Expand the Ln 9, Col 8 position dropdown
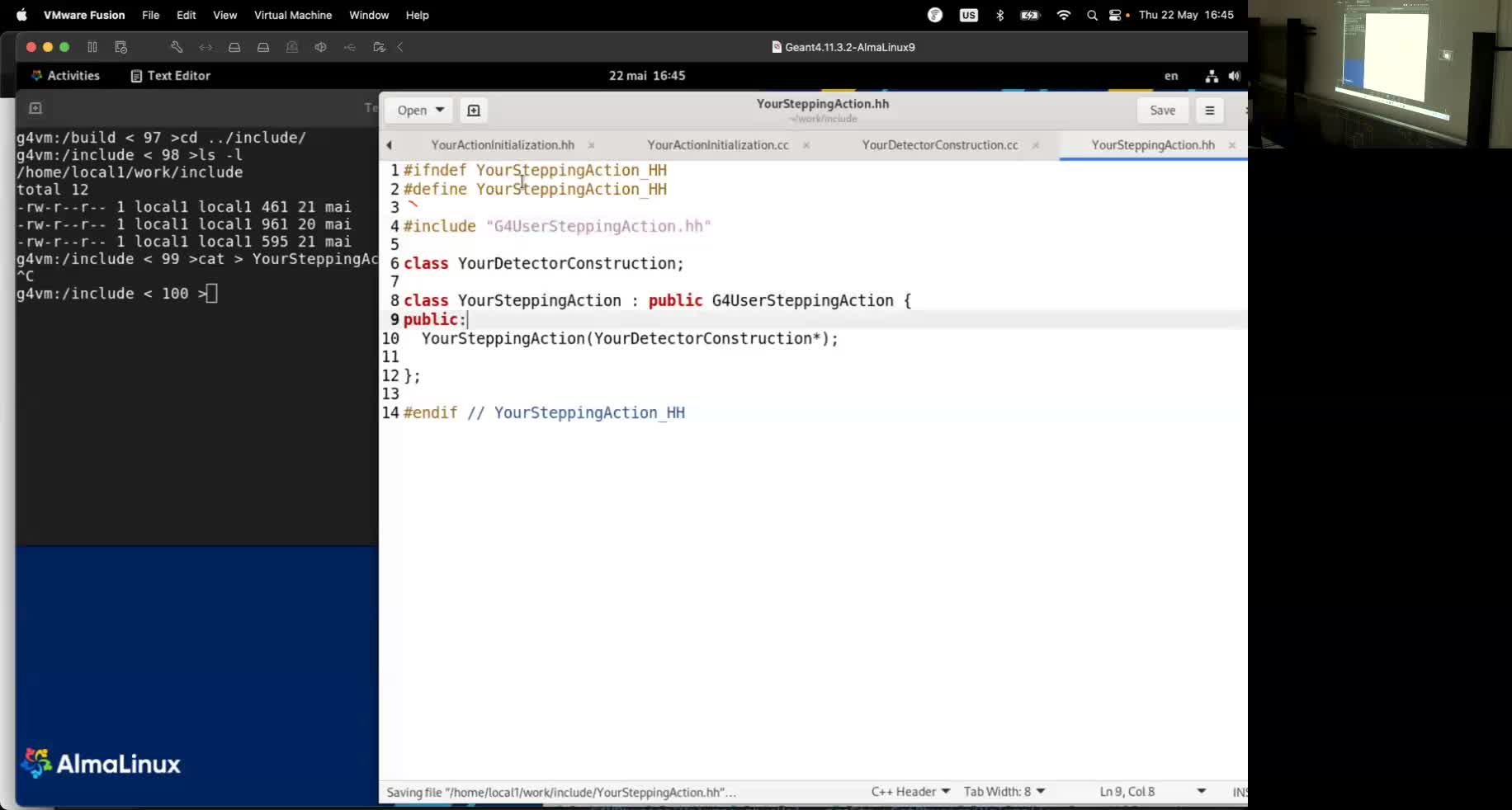The width and height of the screenshot is (1512, 810). [1201, 792]
